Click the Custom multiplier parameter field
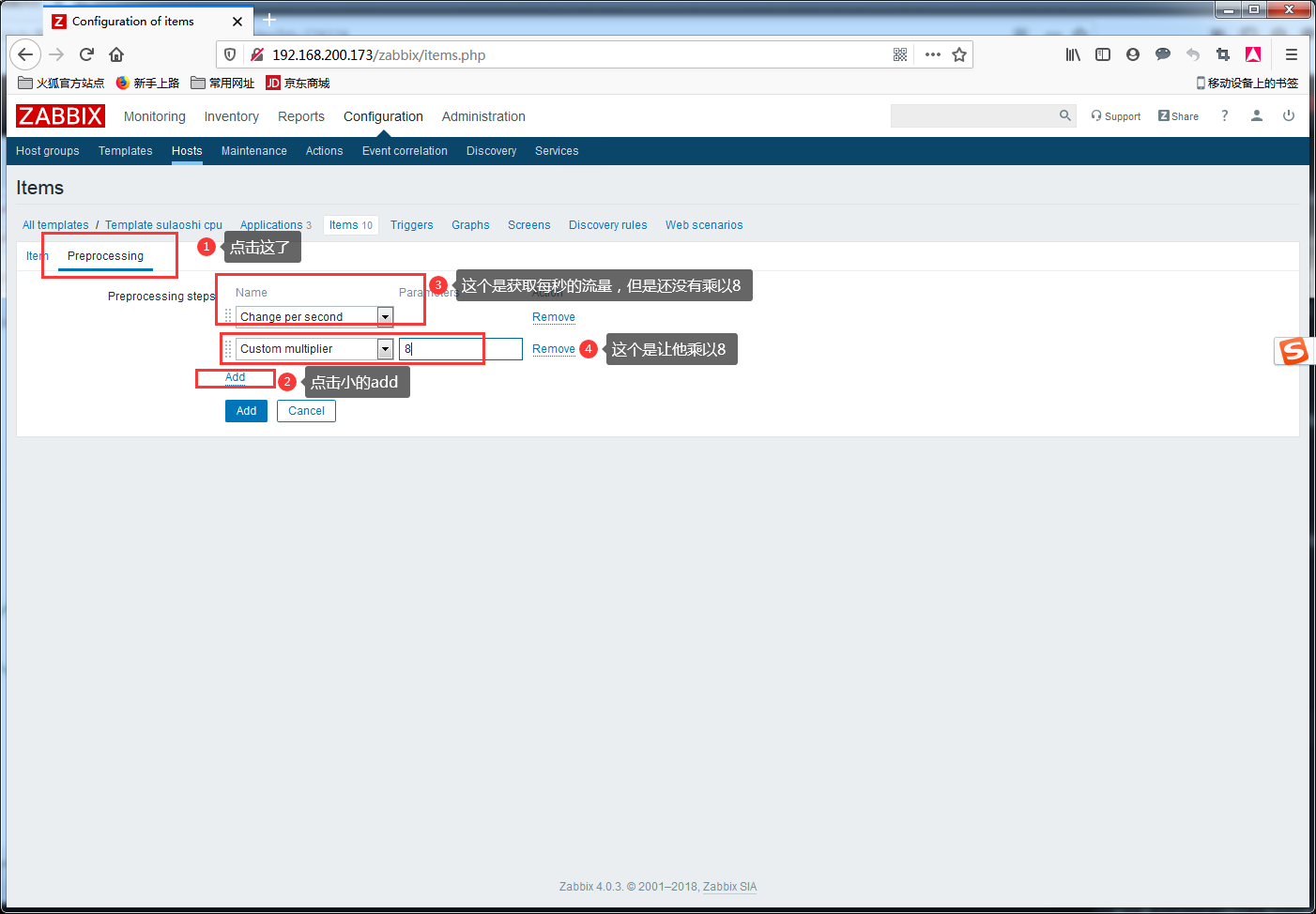Image resolution: width=1316 pixels, height=914 pixels. tap(461, 348)
